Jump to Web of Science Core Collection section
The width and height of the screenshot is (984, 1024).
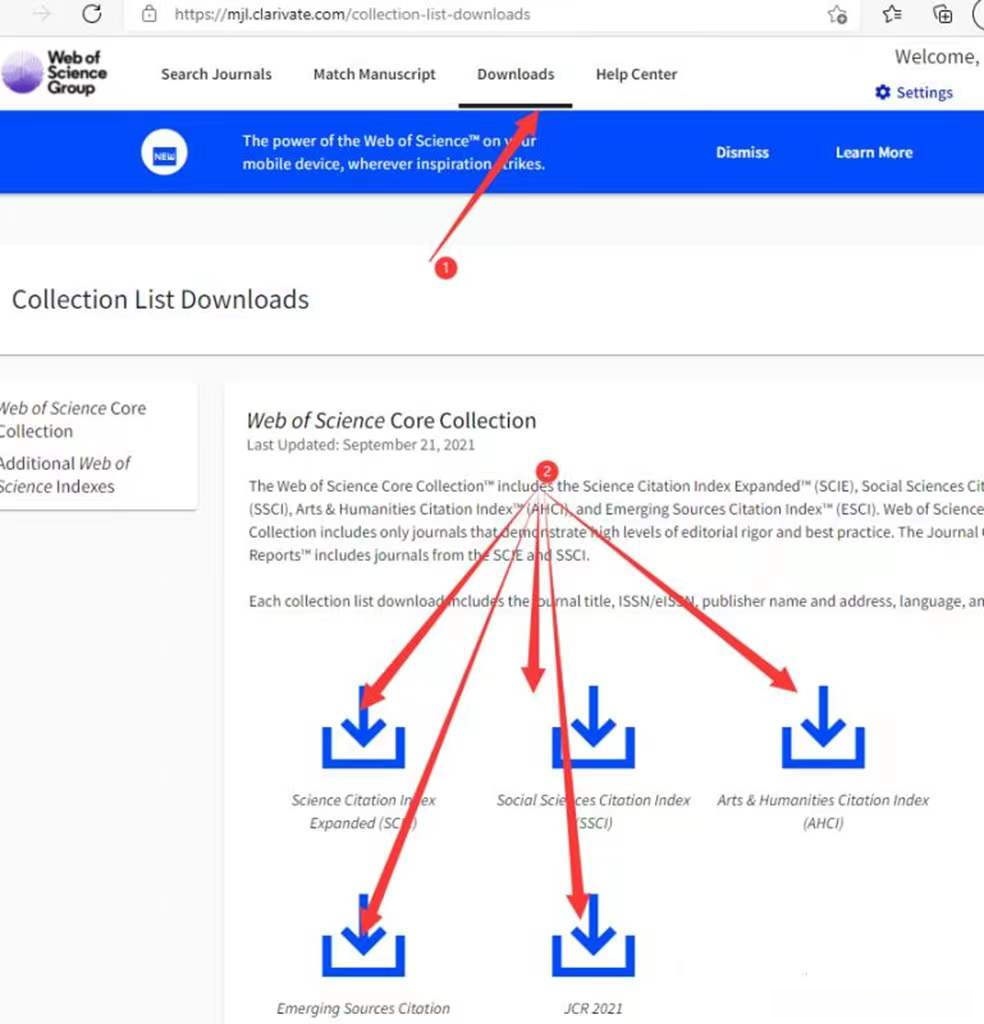(x=72, y=419)
